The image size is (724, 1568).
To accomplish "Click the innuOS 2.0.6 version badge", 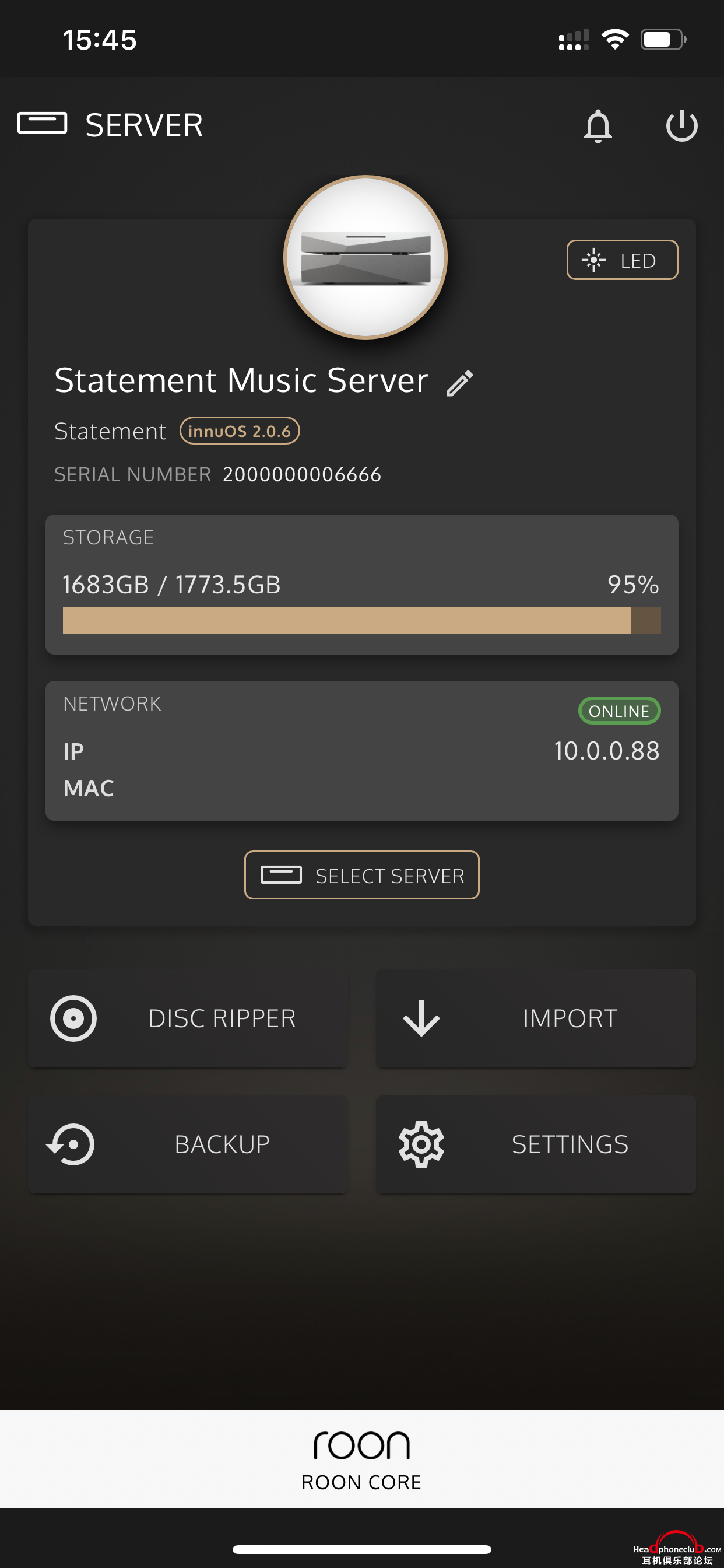I will click(x=240, y=430).
